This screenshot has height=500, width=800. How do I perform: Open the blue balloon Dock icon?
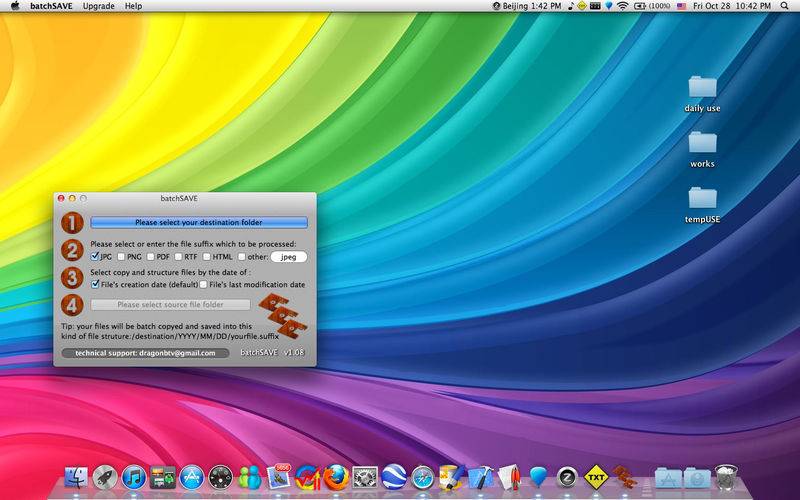[538, 478]
